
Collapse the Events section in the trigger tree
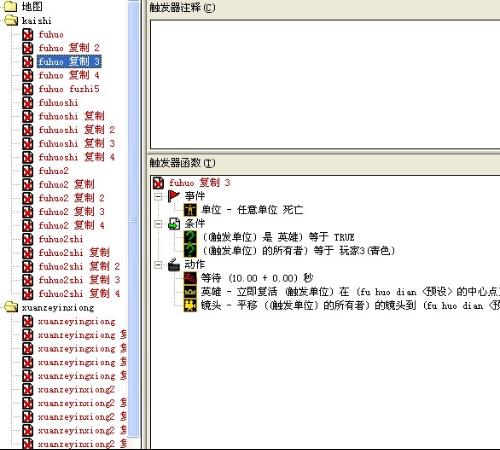tap(158, 196)
